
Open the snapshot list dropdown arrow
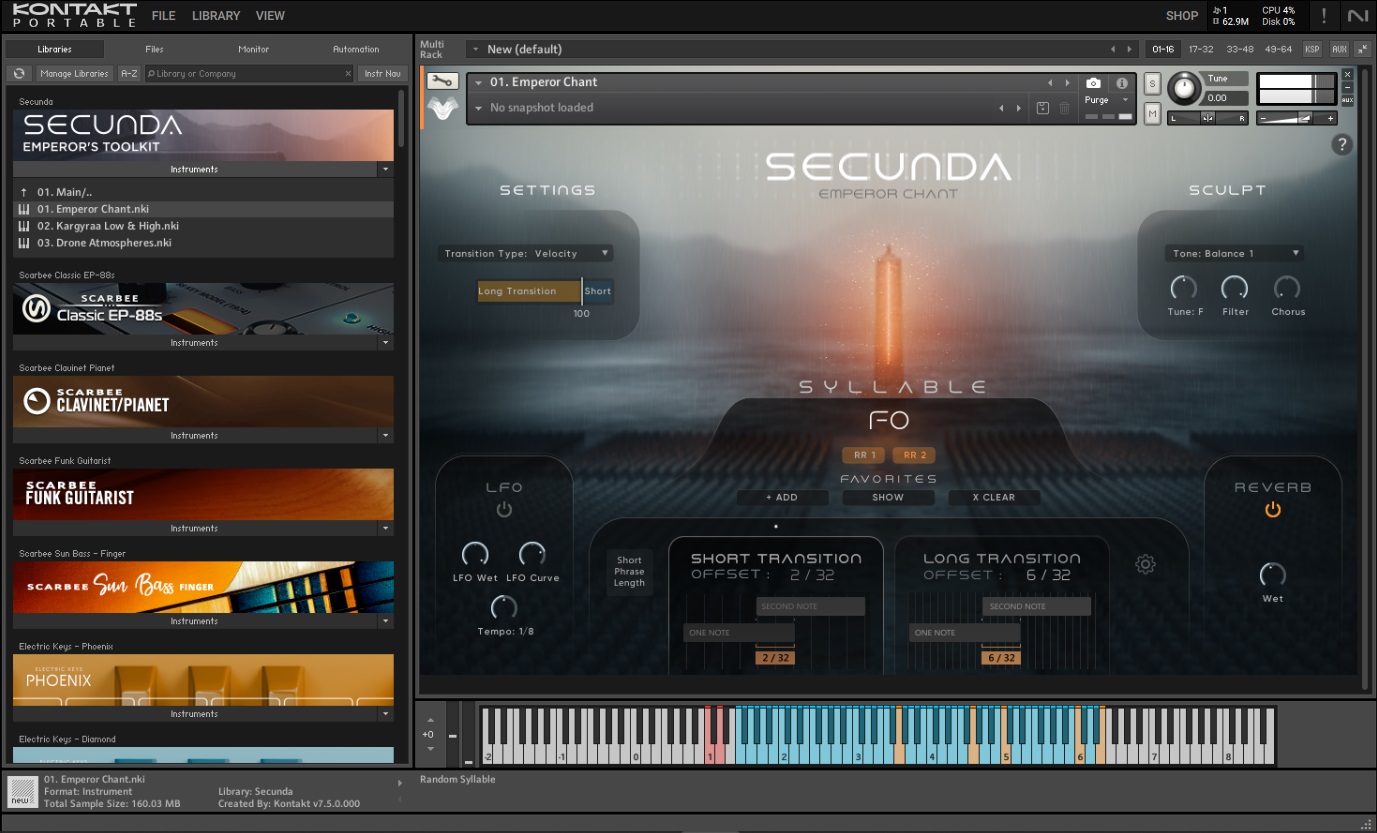click(479, 108)
